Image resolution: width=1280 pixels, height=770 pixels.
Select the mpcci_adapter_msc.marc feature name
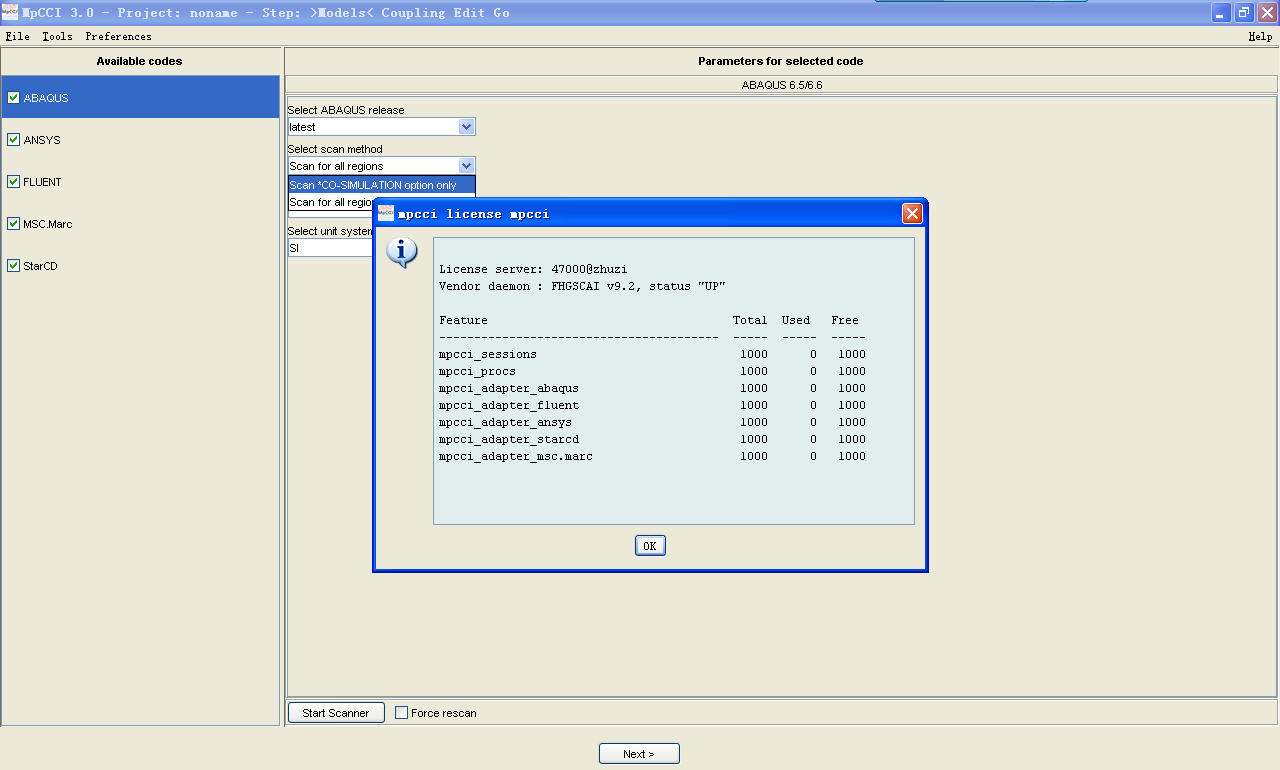coord(516,456)
